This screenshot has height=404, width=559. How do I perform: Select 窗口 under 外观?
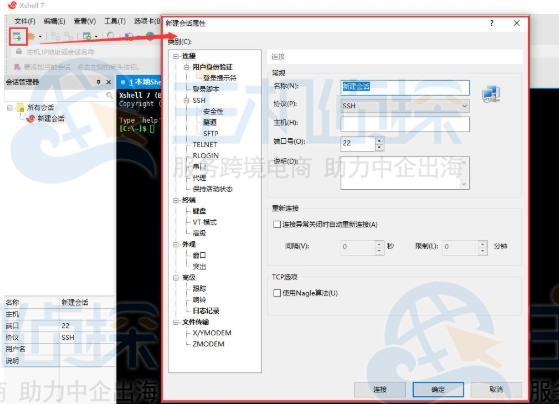coord(199,255)
